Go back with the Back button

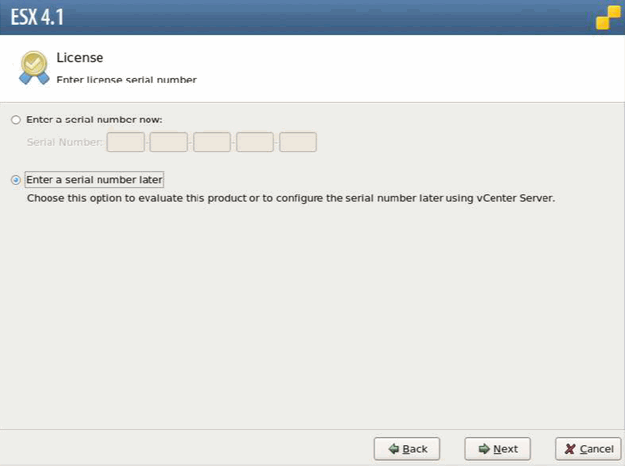pos(407,449)
